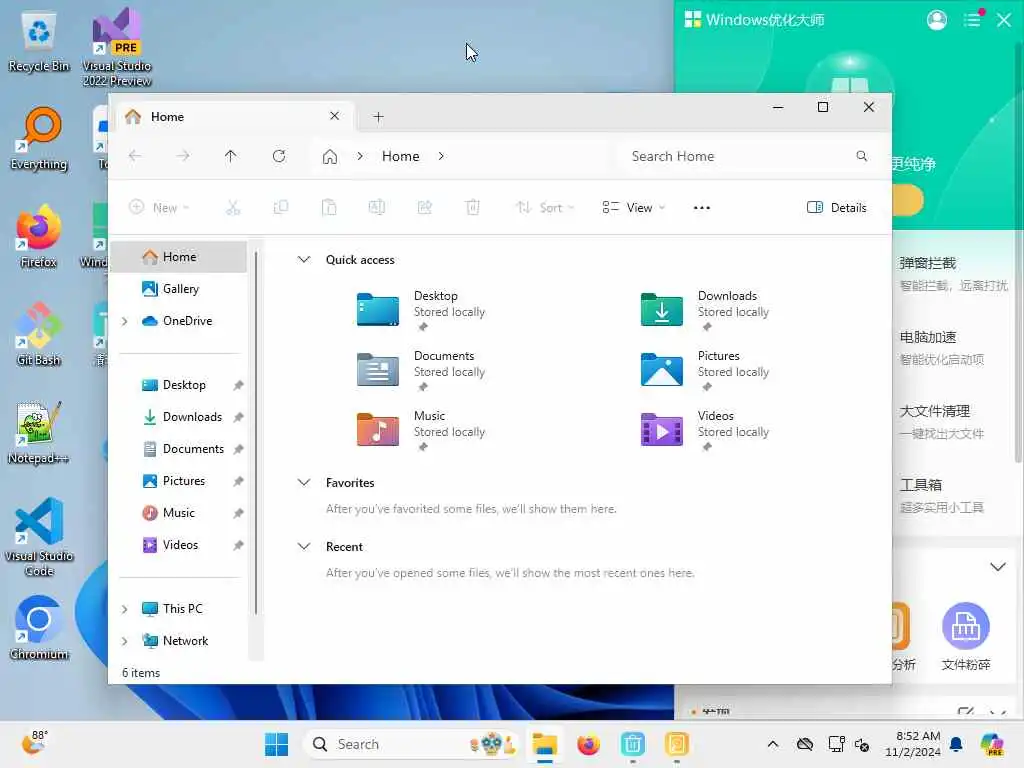The height and width of the screenshot is (768, 1024).
Task: Click the chevron after Home in address bar
Action: [x=441, y=156]
